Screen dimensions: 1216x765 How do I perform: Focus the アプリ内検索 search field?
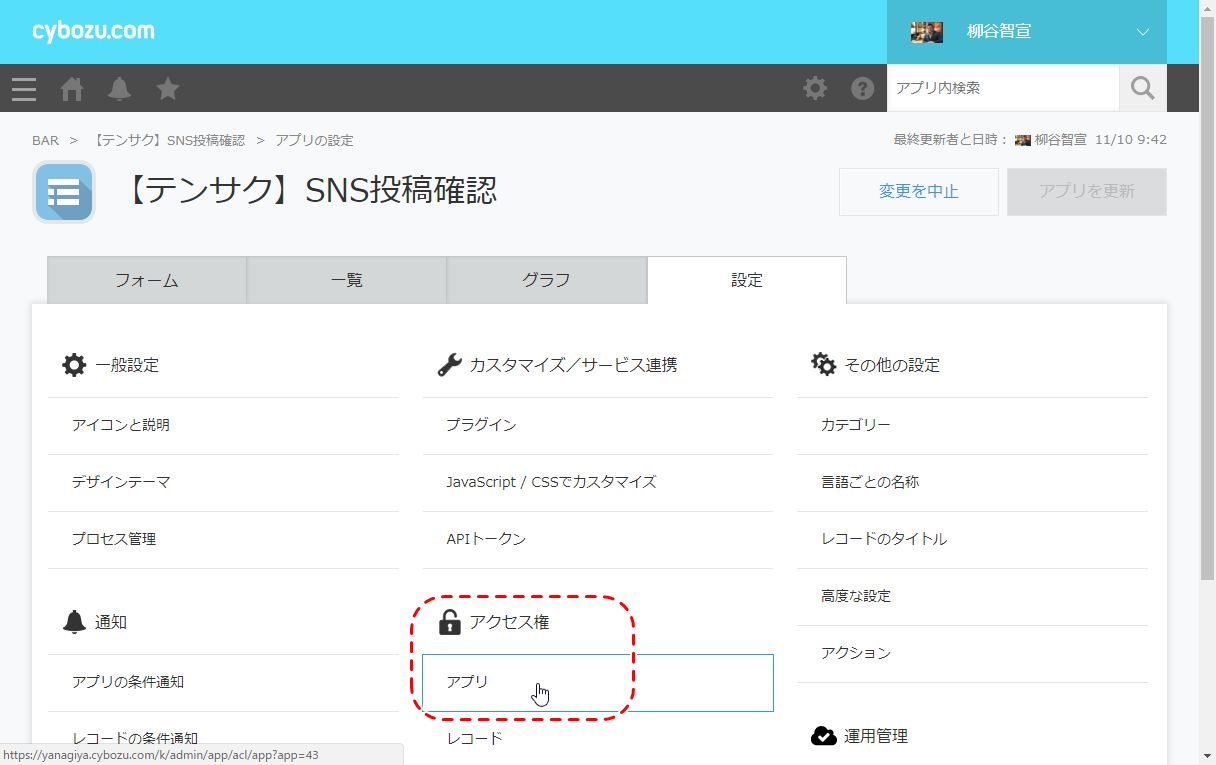click(x=1003, y=88)
